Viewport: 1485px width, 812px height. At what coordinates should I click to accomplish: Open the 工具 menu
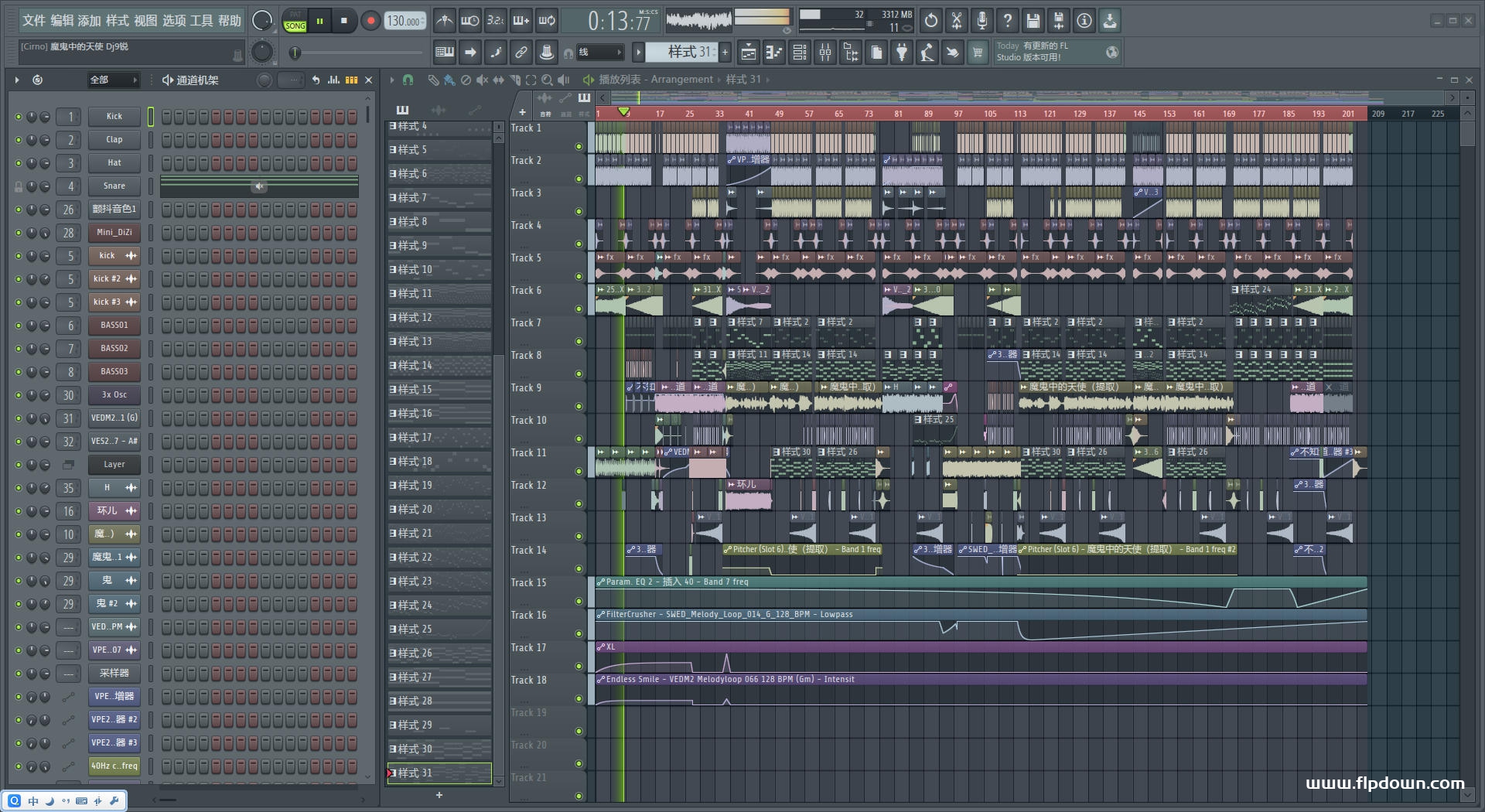pyautogui.click(x=201, y=21)
